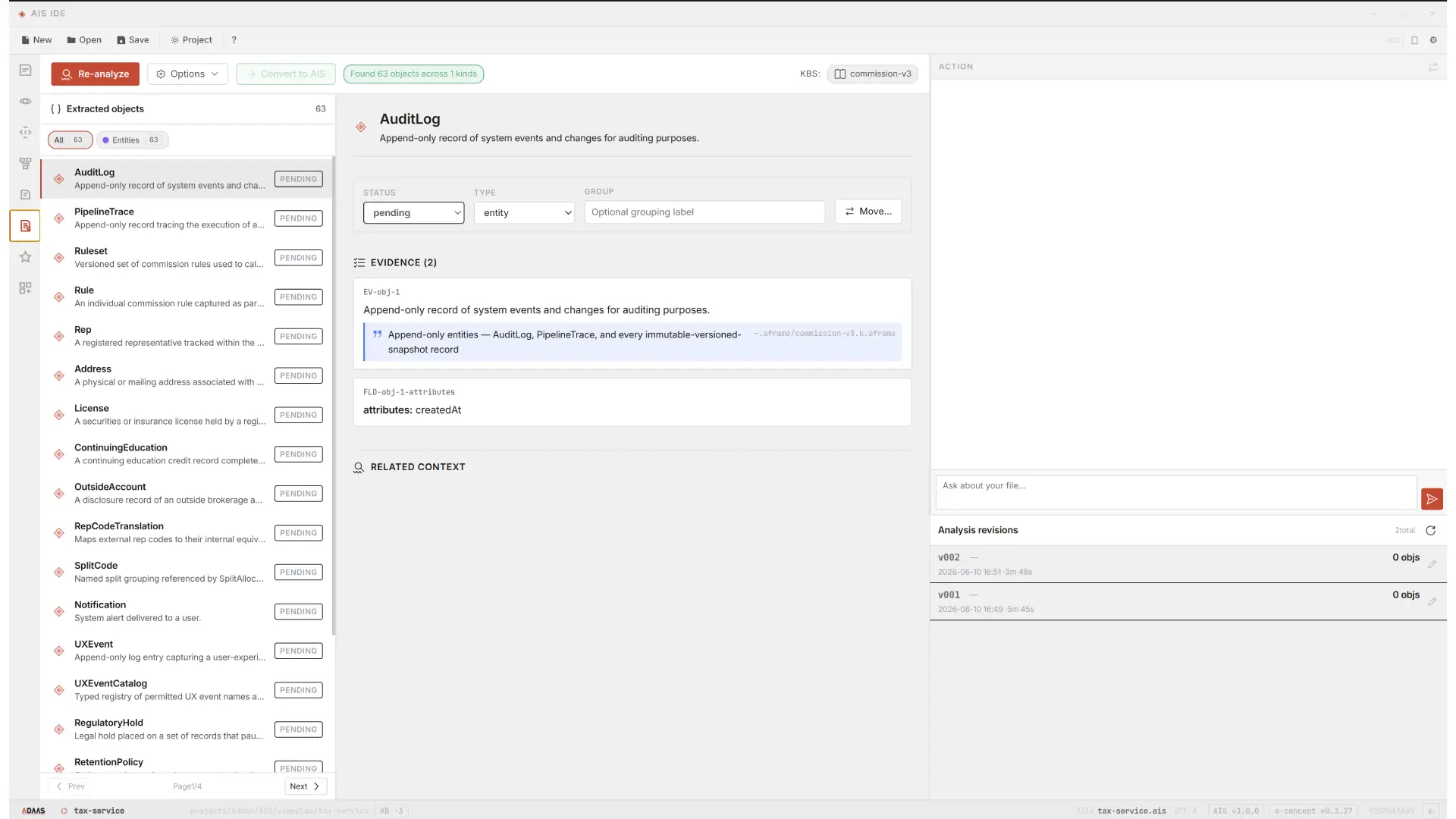
Task: Select the RepCodeTranslation object row
Action: click(x=187, y=533)
